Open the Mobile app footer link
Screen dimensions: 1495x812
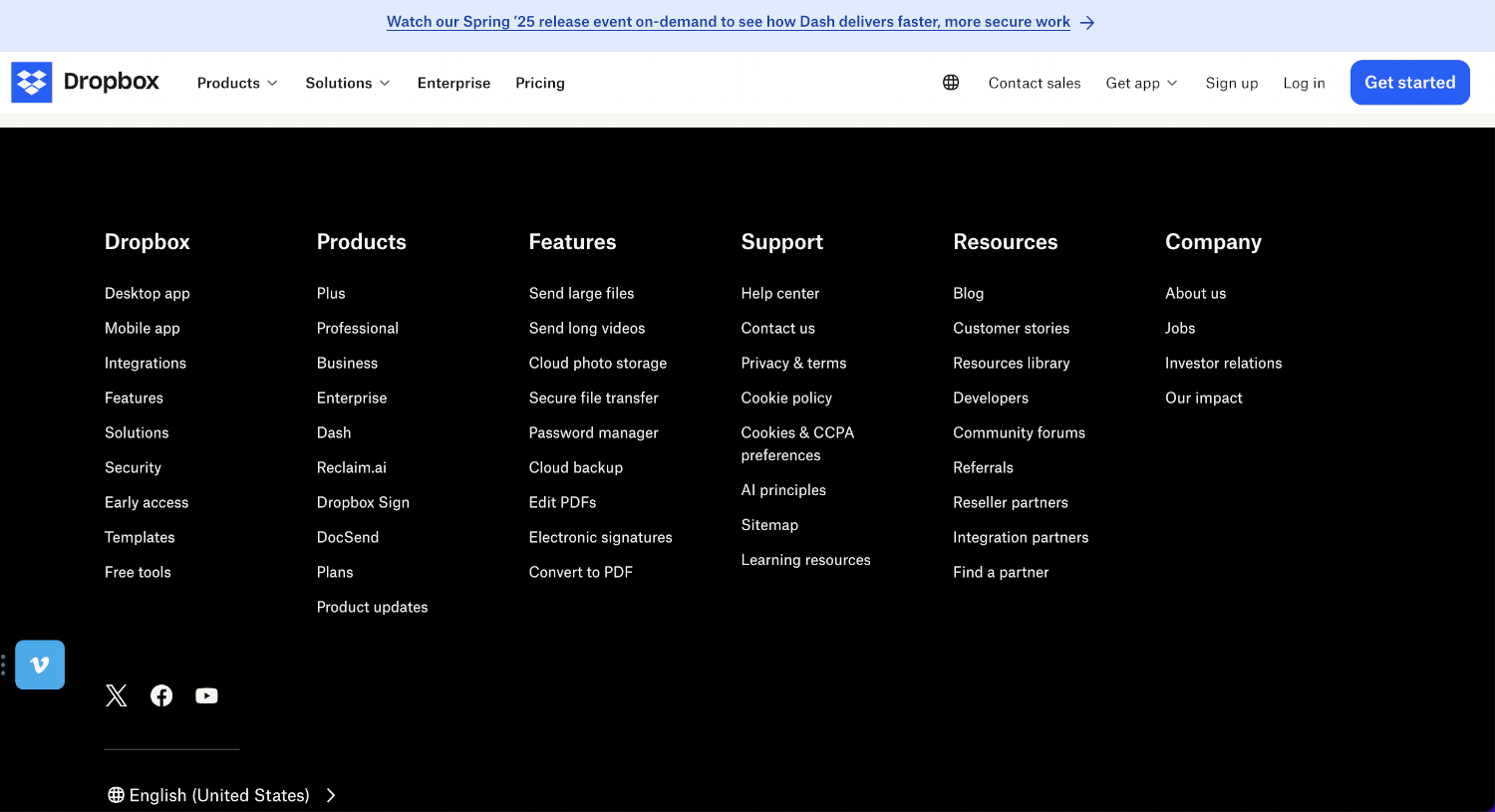[x=143, y=328]
